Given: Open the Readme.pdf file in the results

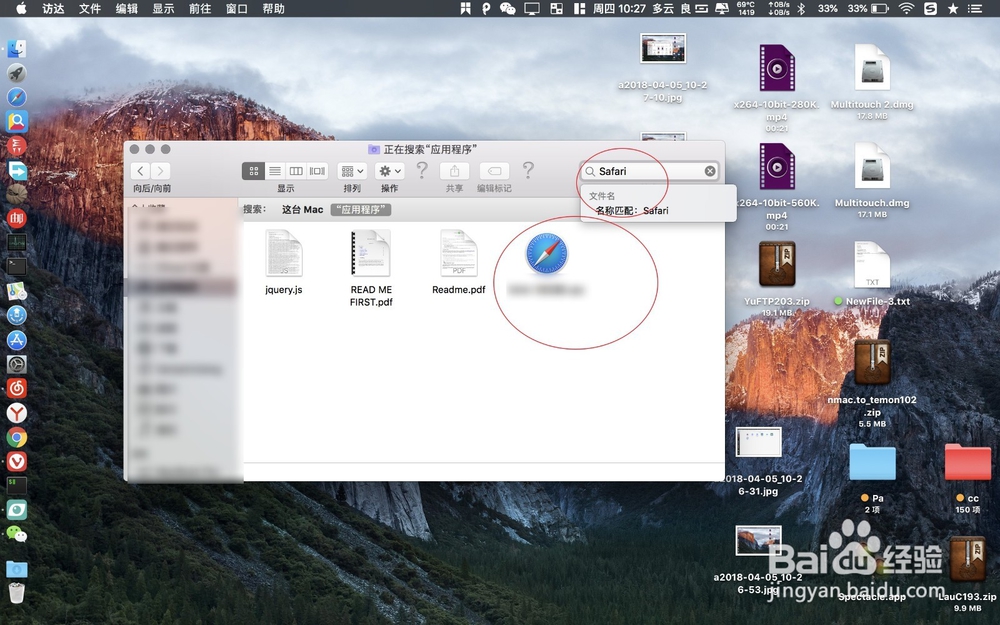Looking at the screenshot, I should point(457,253).
